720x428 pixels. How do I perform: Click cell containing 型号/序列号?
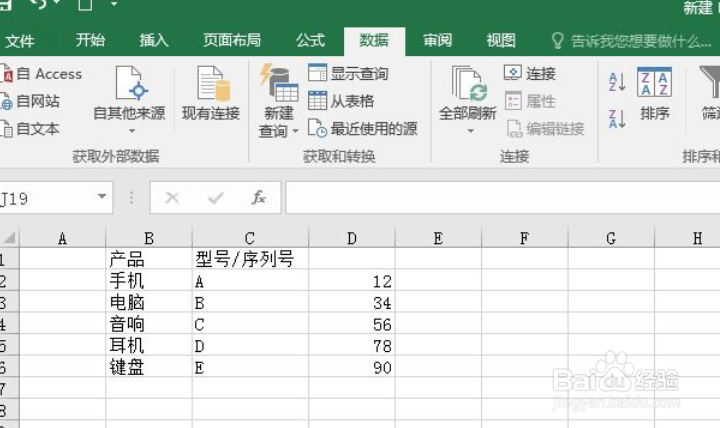click(250, 259)
